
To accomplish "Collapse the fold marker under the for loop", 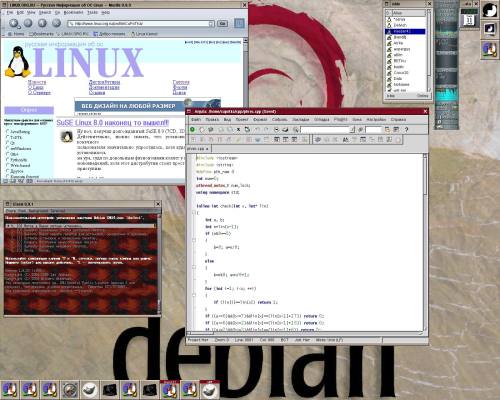I will 194,295.
